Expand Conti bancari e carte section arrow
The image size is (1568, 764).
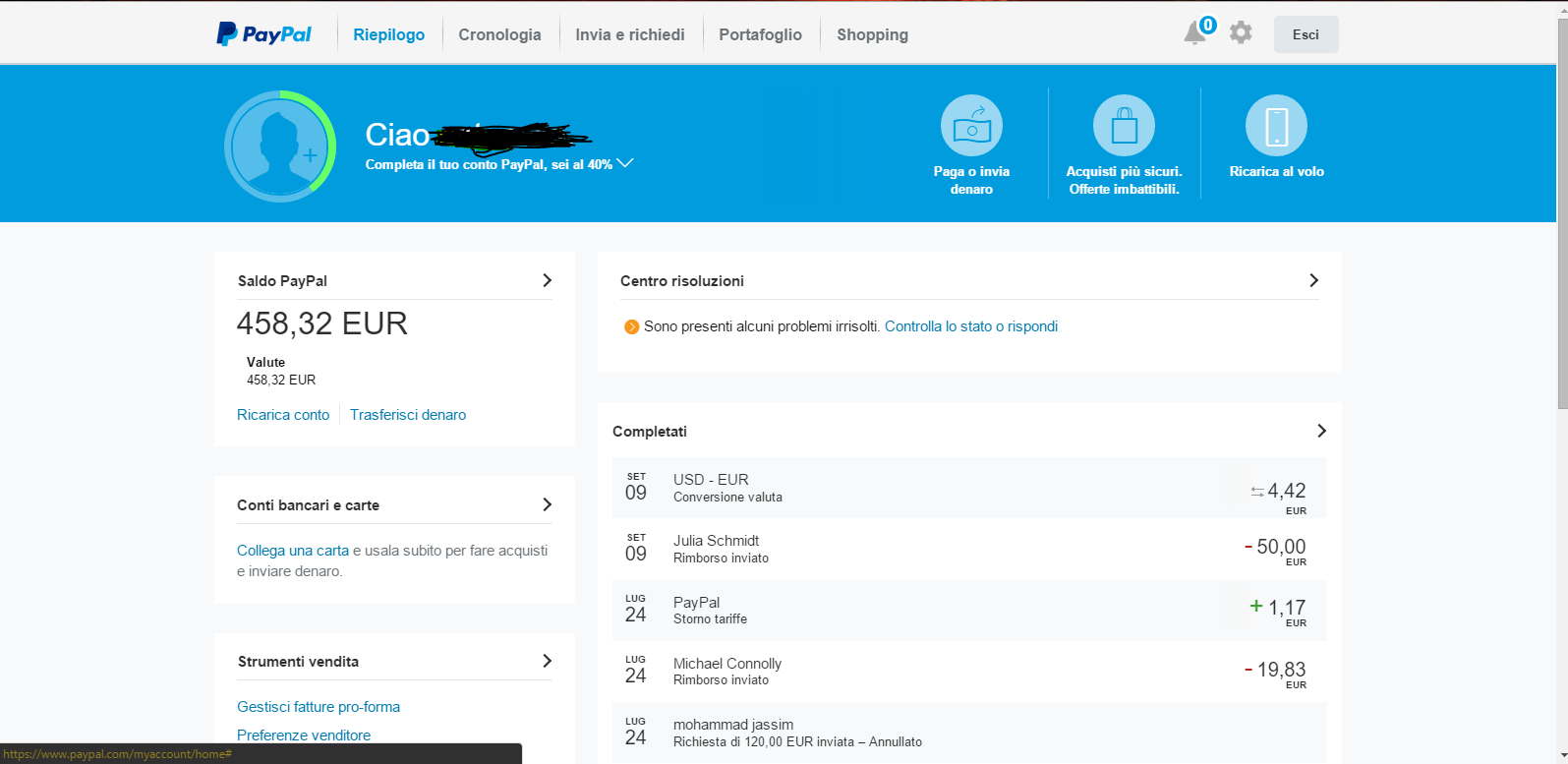[x=548, y=504]
